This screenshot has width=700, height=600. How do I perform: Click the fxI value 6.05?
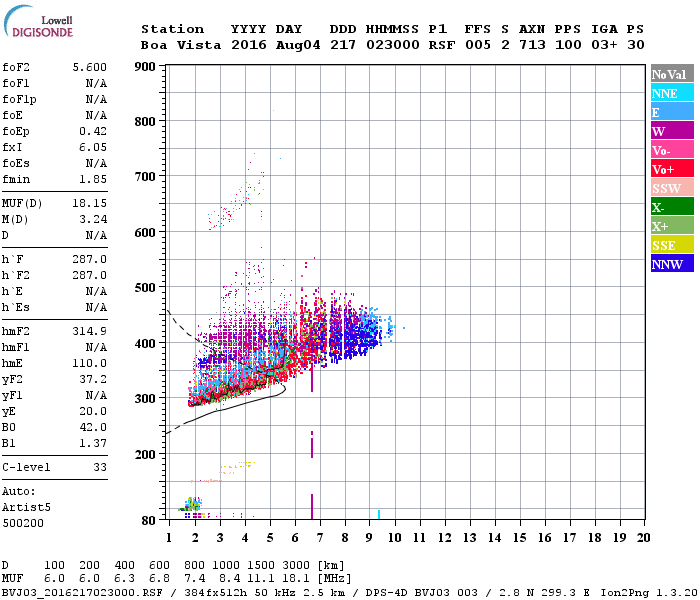point(93,147)
